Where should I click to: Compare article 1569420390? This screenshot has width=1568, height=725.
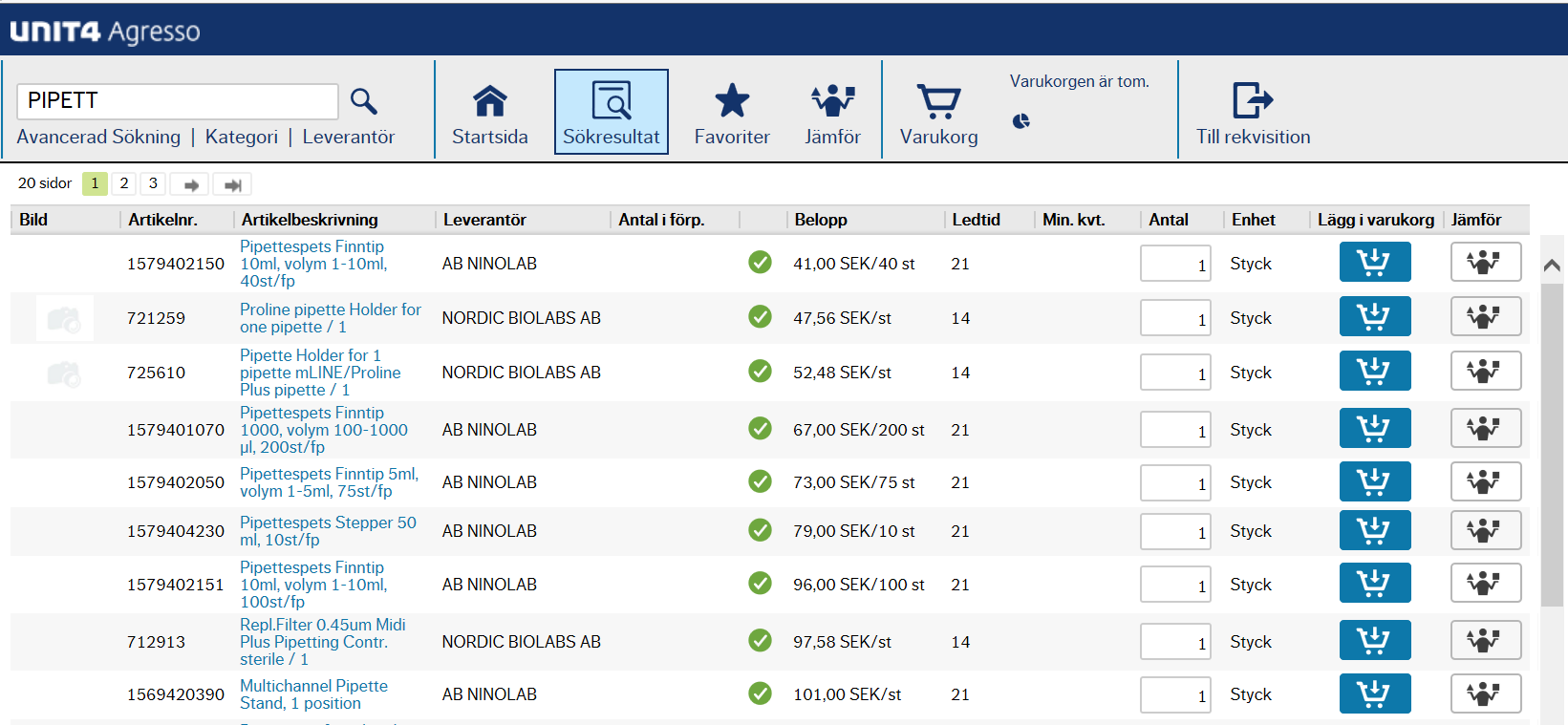coord(1485,693)
